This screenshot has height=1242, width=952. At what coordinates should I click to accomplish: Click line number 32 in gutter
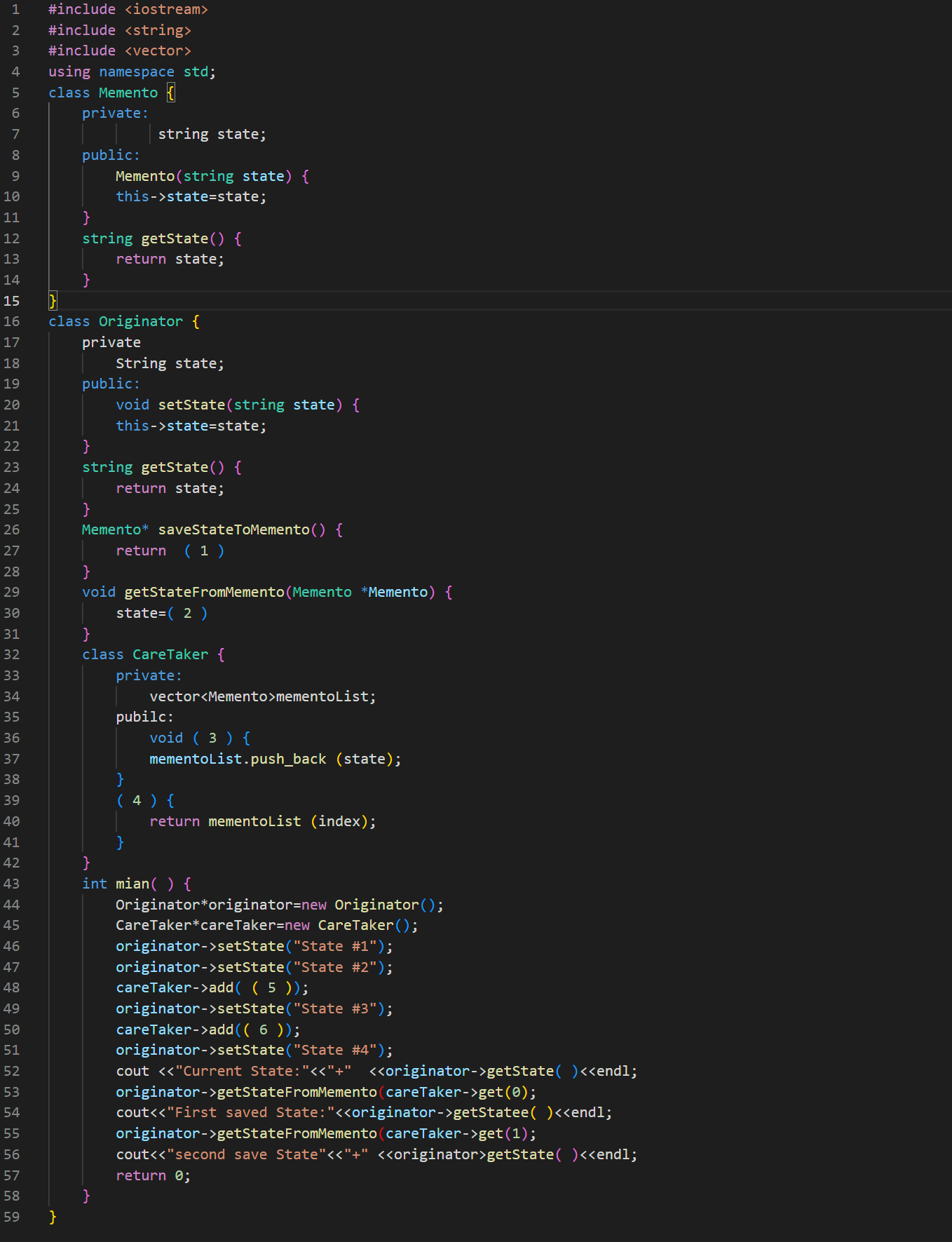(12, 655)
